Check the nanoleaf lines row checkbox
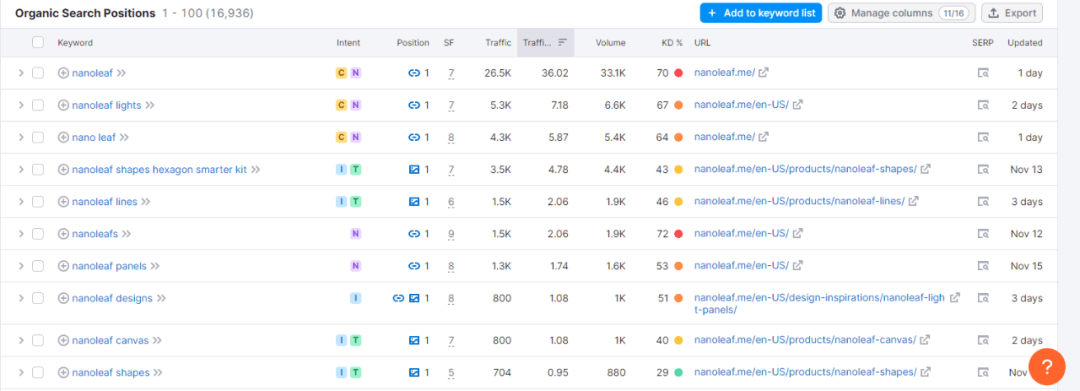 [38, 202]
